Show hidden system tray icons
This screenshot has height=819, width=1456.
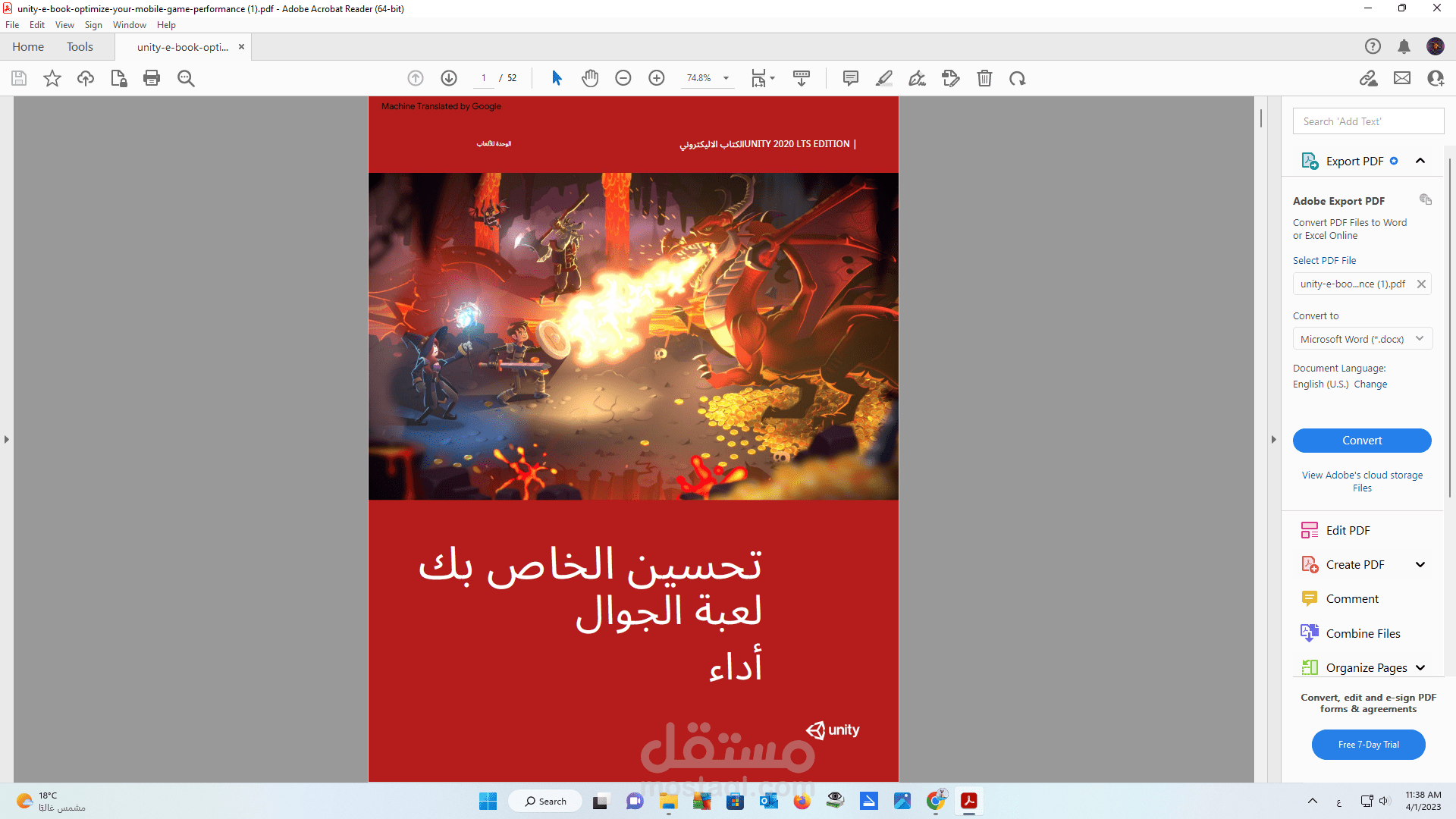(x=1313, y=801)
